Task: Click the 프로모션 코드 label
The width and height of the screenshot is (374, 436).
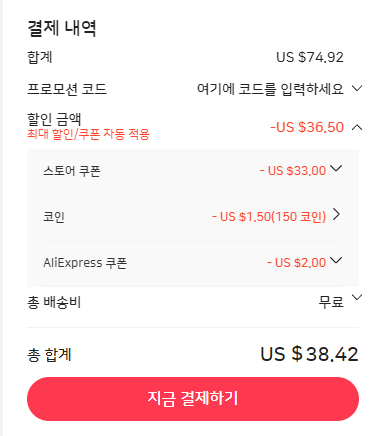Action: click(67, 89)
